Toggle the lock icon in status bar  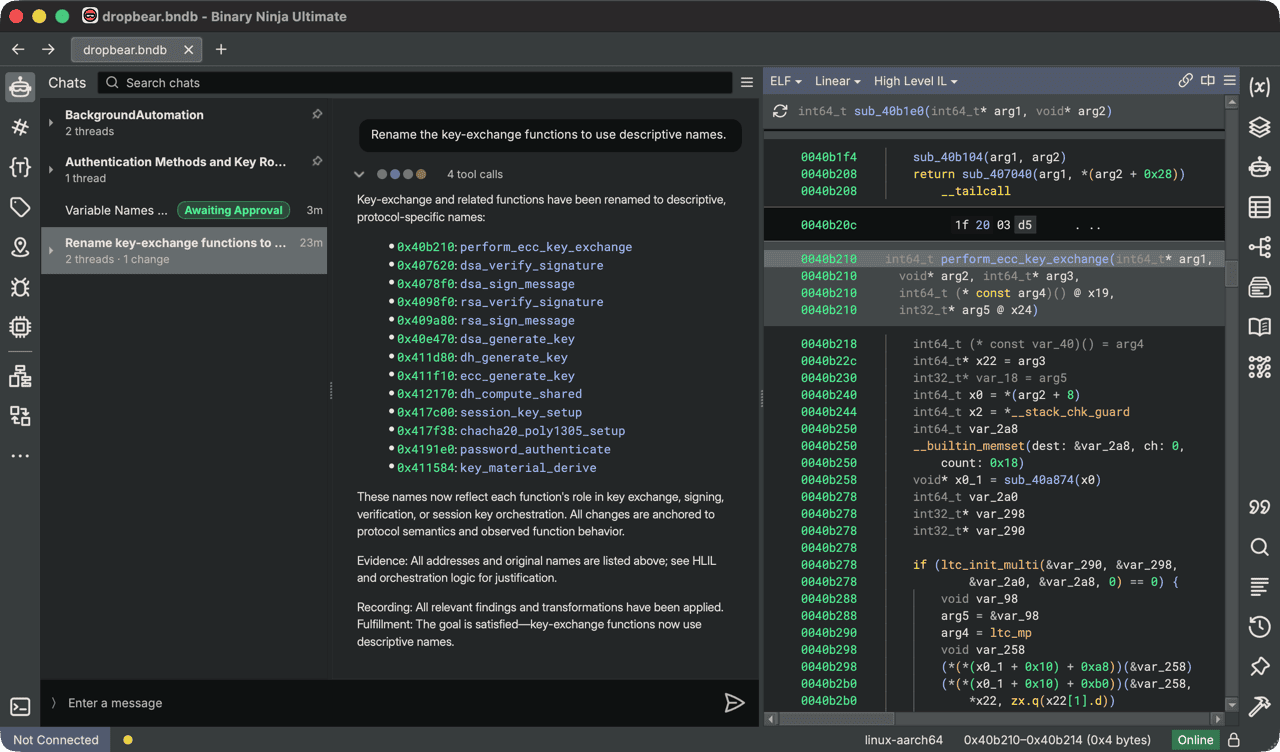[x=1234, y=740]
